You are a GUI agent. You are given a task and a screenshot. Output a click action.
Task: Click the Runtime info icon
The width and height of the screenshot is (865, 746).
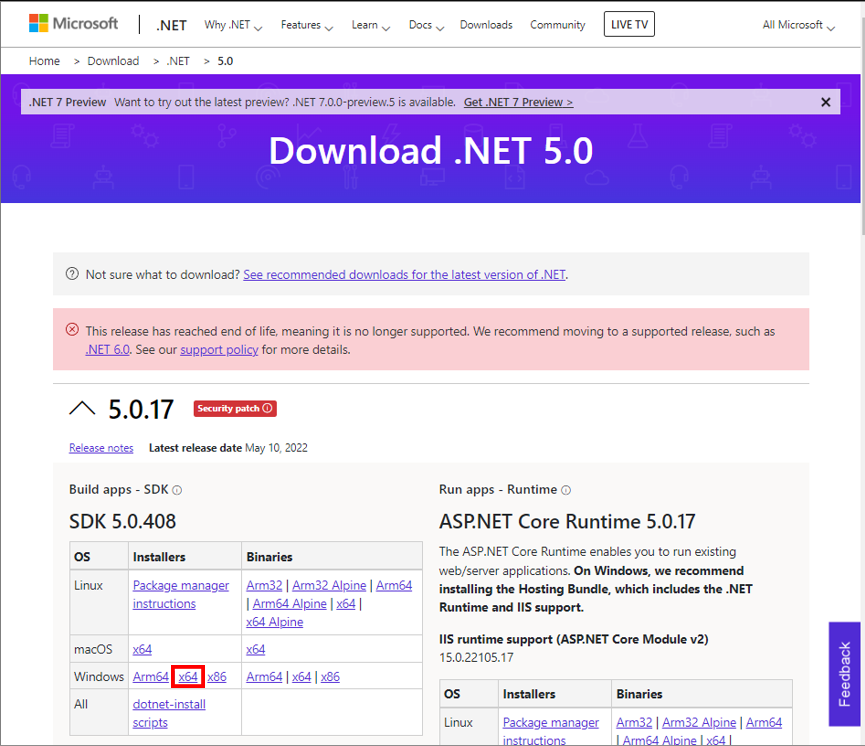(566, 490)
